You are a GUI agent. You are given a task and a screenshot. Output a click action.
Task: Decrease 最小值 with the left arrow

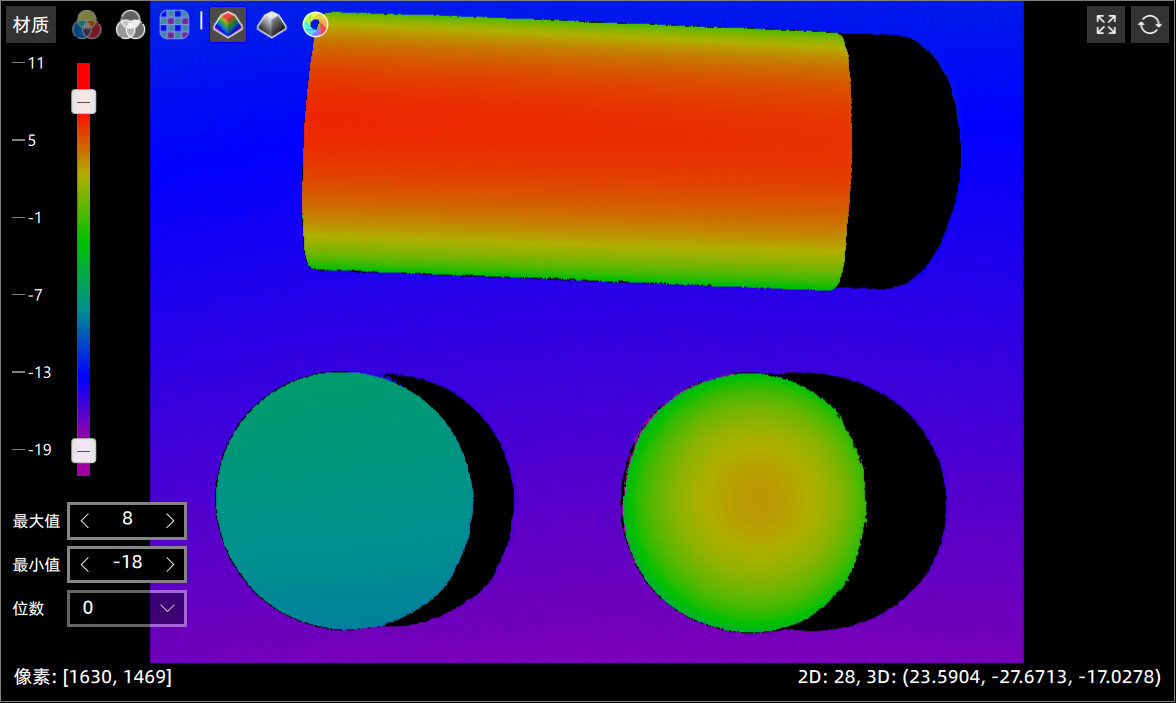[x=85, y=565]
